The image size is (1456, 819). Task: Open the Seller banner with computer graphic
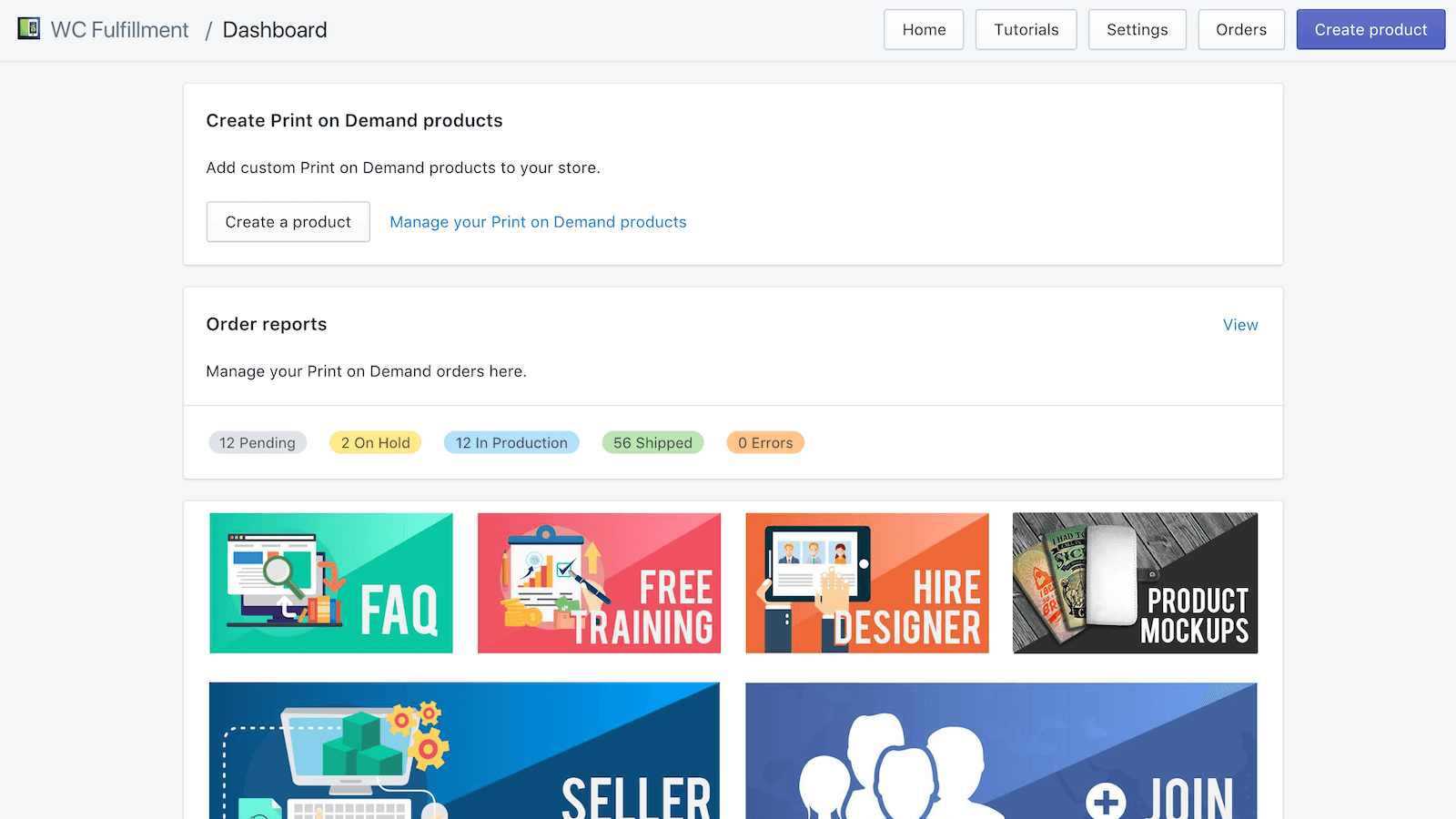tap(464, 751)
